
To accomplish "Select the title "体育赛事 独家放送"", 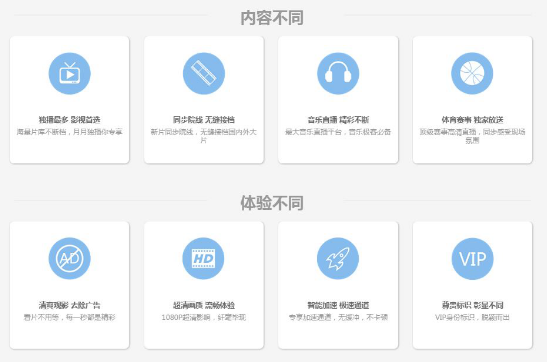I will click(x=472, y=120).
